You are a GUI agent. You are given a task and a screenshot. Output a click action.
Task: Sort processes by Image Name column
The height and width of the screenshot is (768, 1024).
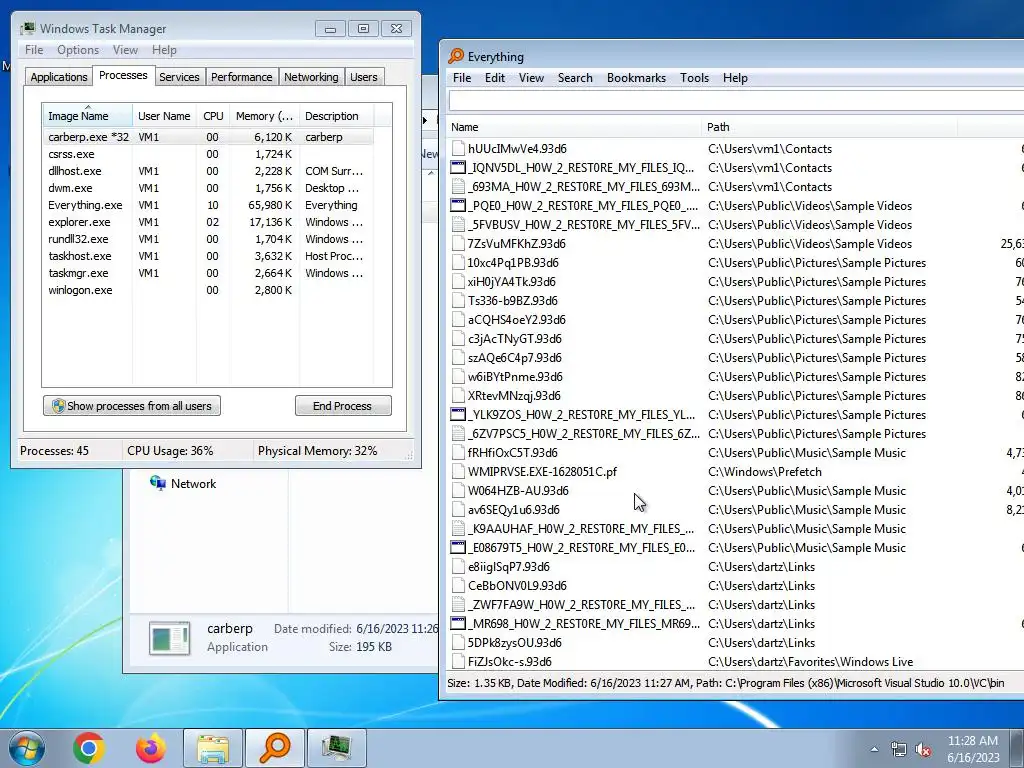tap(88, 115)
